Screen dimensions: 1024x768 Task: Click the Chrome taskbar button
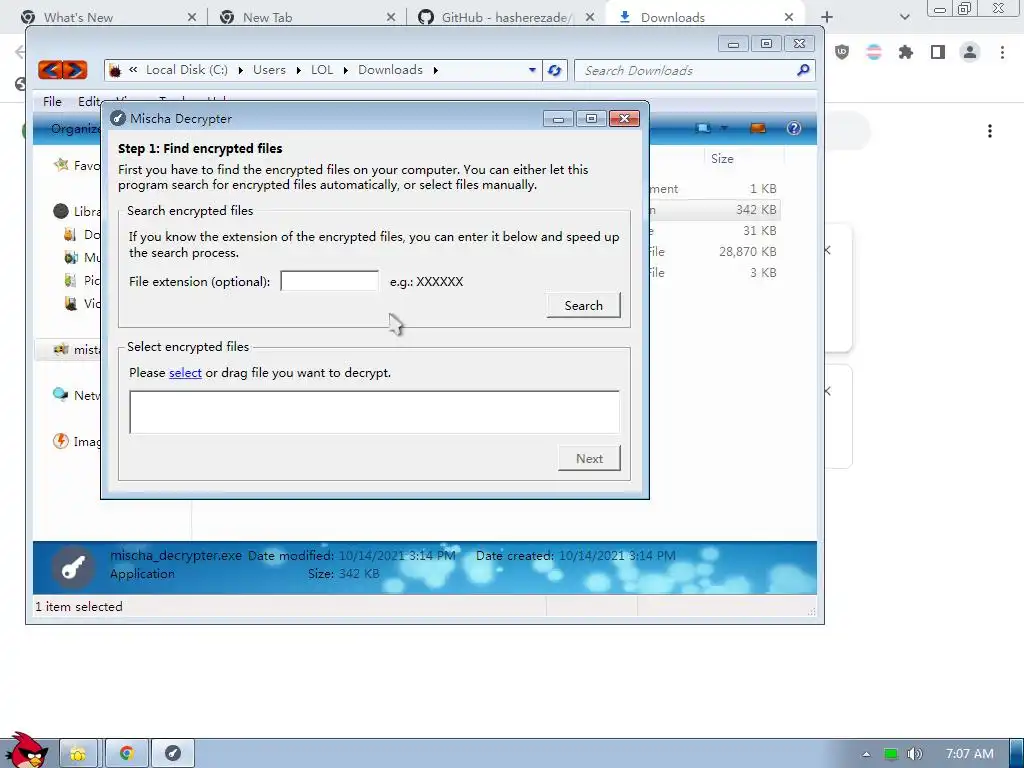pyautogui.click(x=126, y=754)
